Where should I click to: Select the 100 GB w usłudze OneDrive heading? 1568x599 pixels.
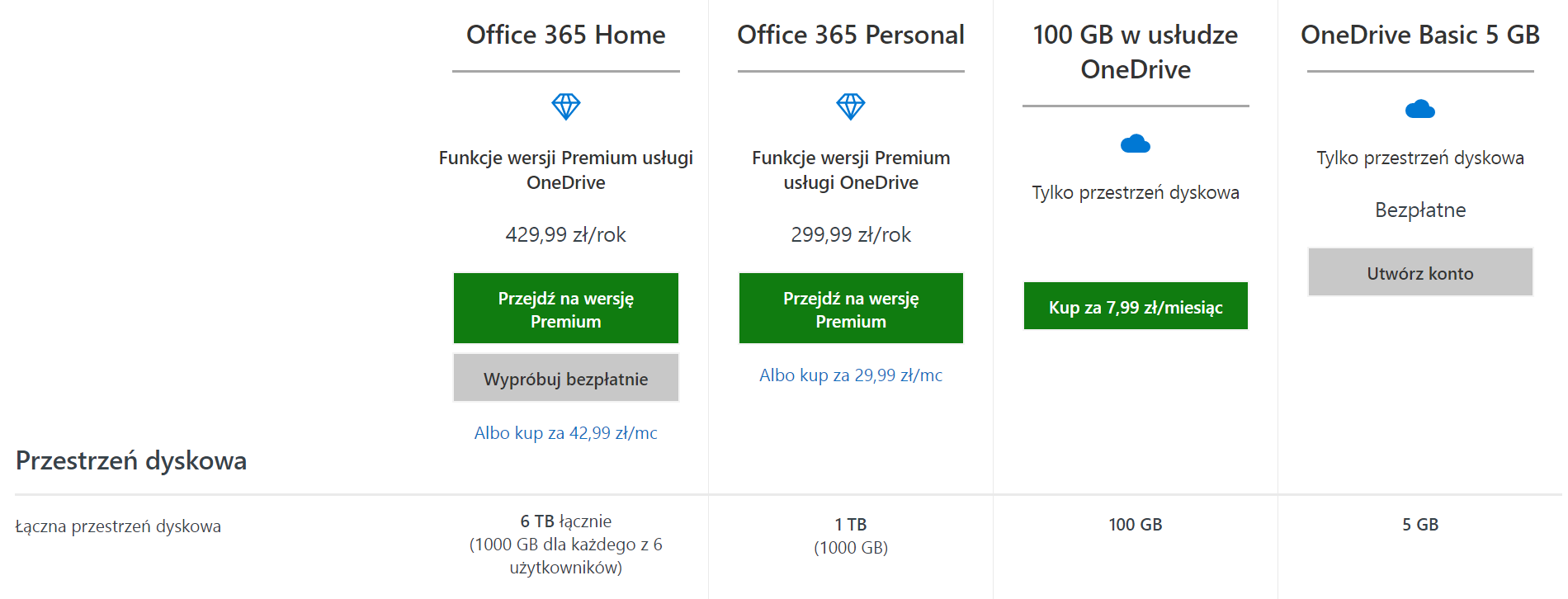coord(1136,52)
